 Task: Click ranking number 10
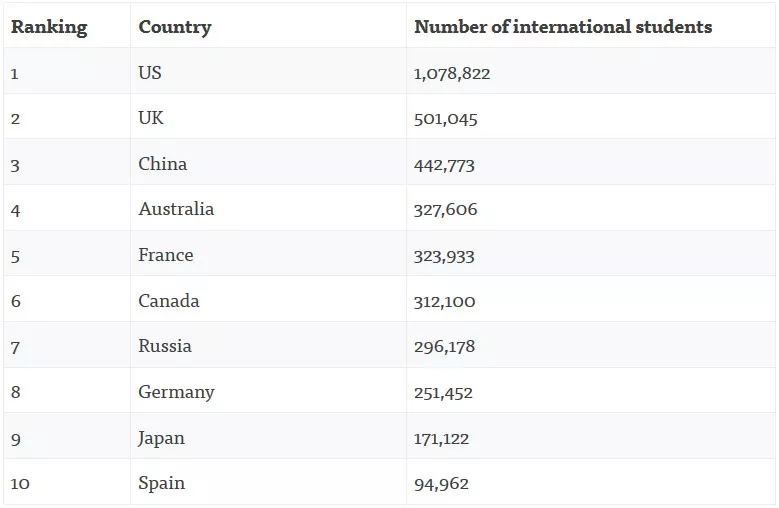pos(20,484)
